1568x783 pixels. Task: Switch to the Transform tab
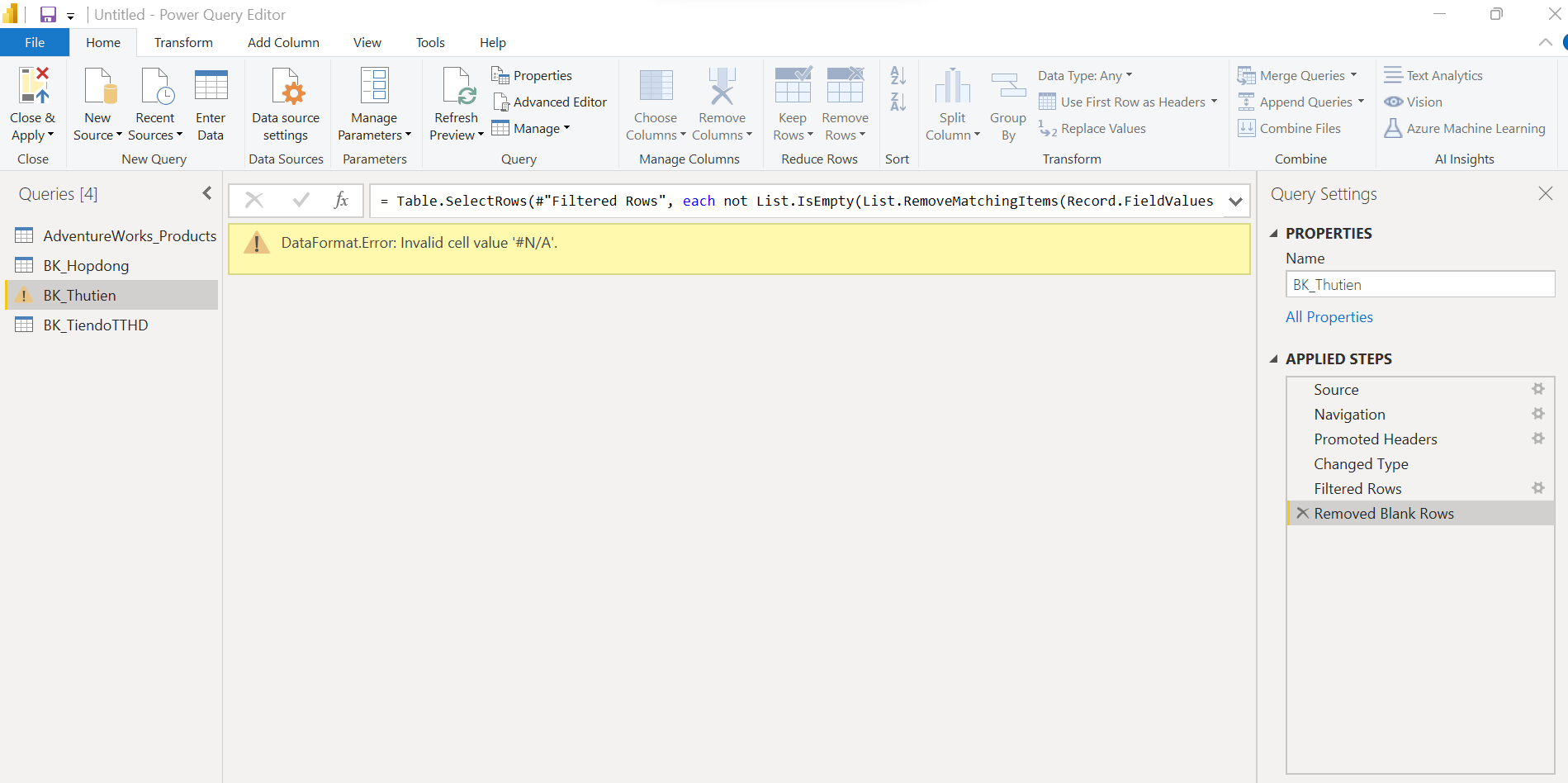[x=183, y=42]
